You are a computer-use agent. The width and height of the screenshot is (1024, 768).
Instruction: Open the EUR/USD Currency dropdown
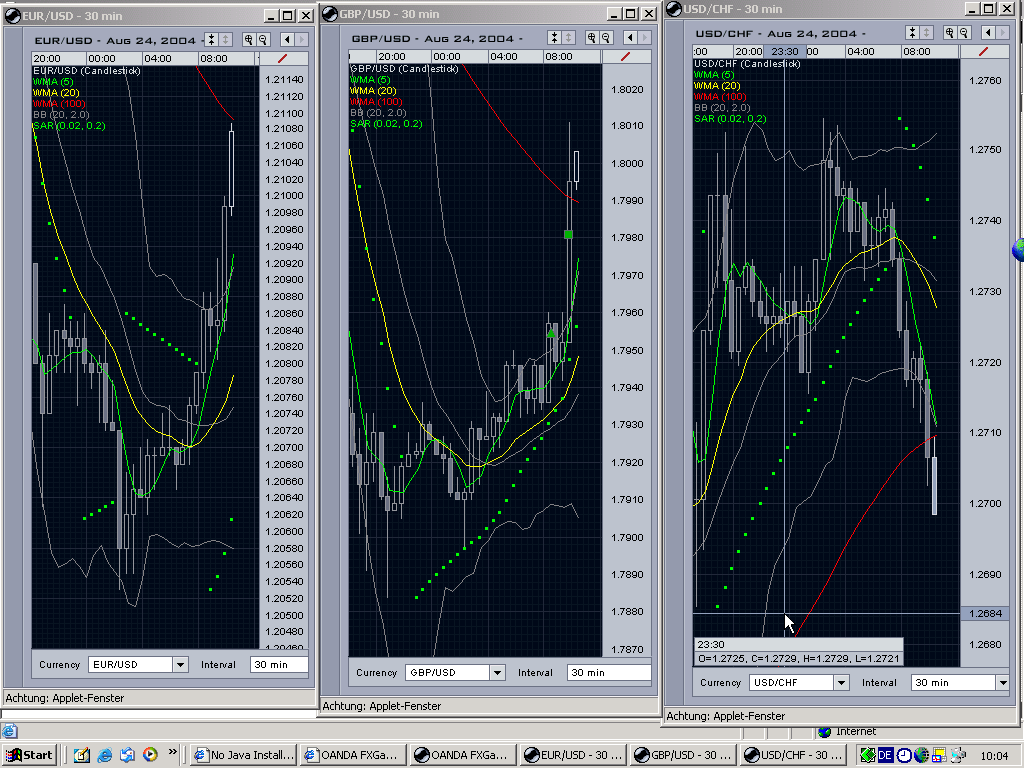coord(180,665)
